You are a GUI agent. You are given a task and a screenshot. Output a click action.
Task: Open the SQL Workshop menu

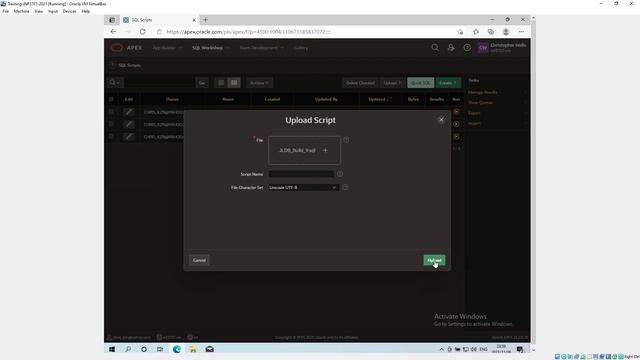click(x=210, y=48)
